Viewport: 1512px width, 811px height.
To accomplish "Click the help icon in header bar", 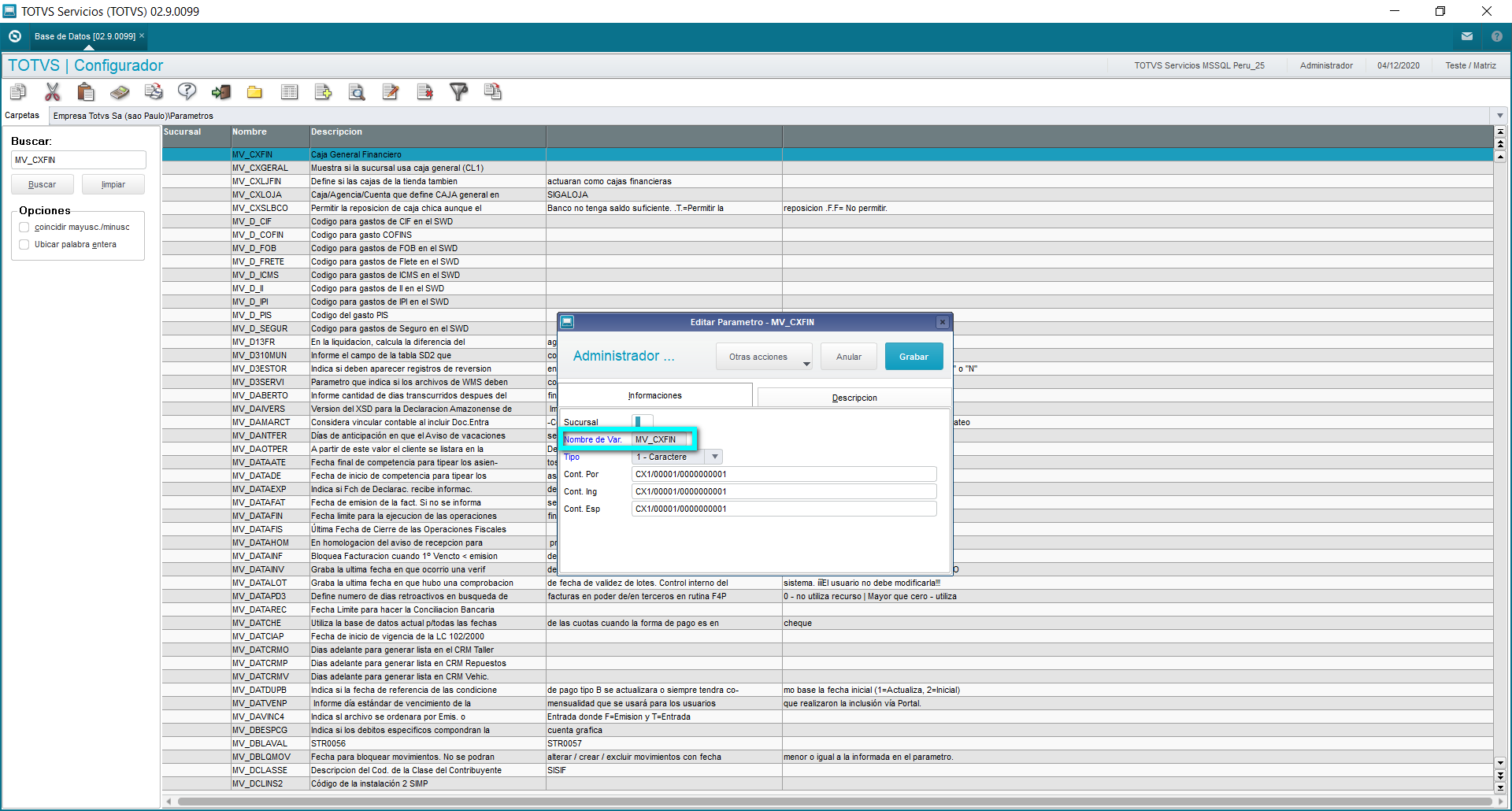I will [1497, 36].
